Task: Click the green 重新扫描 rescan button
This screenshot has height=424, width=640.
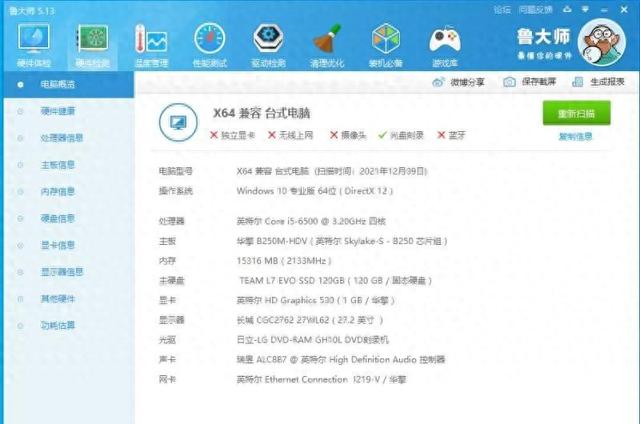Action: [576, 113]
